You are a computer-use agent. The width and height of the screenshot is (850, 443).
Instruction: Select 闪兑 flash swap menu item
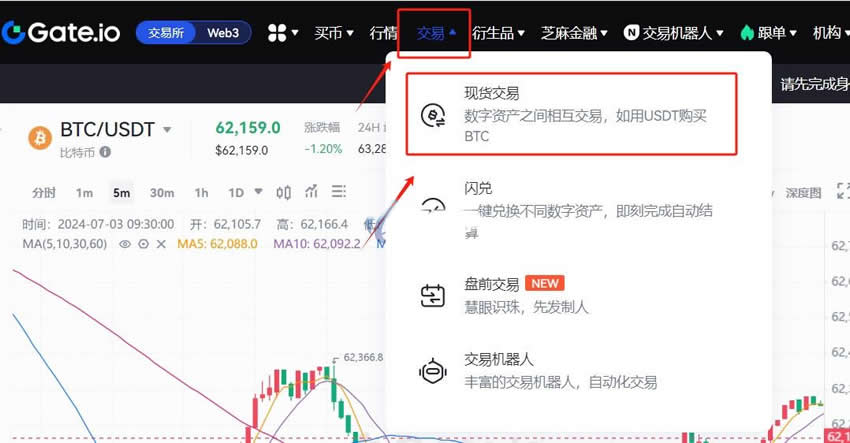pos(571,210)
